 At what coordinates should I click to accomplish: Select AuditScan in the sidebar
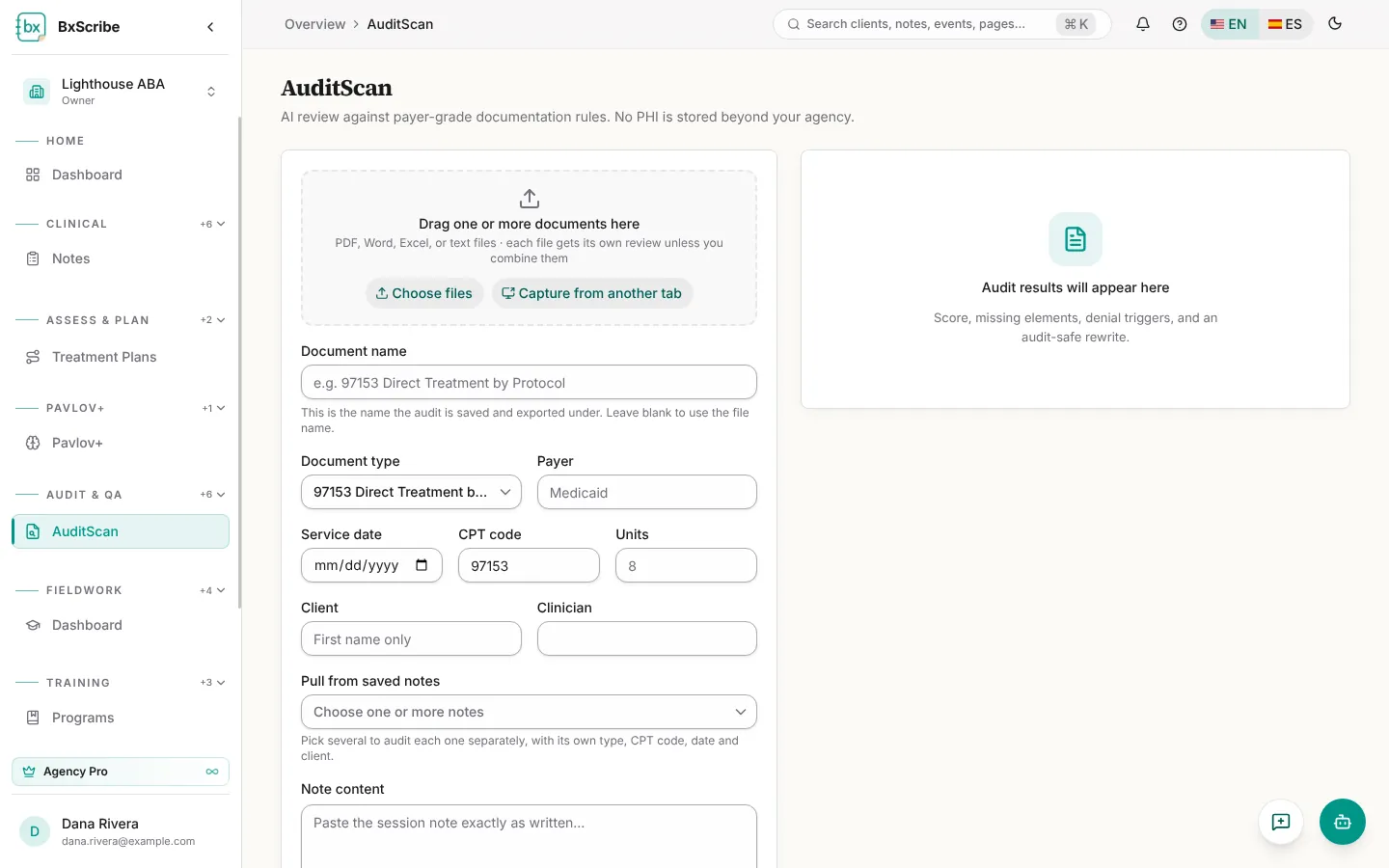pos(121,531)
